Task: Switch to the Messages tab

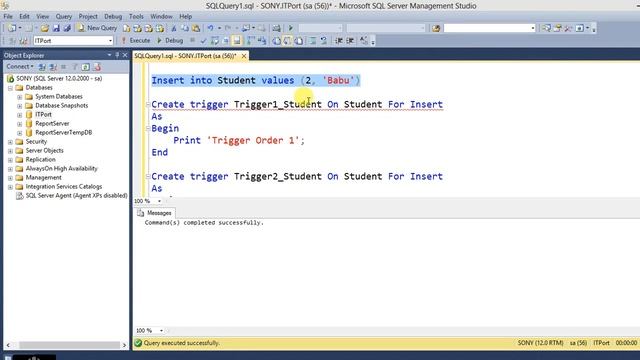Action: click(x=155, y=213)
